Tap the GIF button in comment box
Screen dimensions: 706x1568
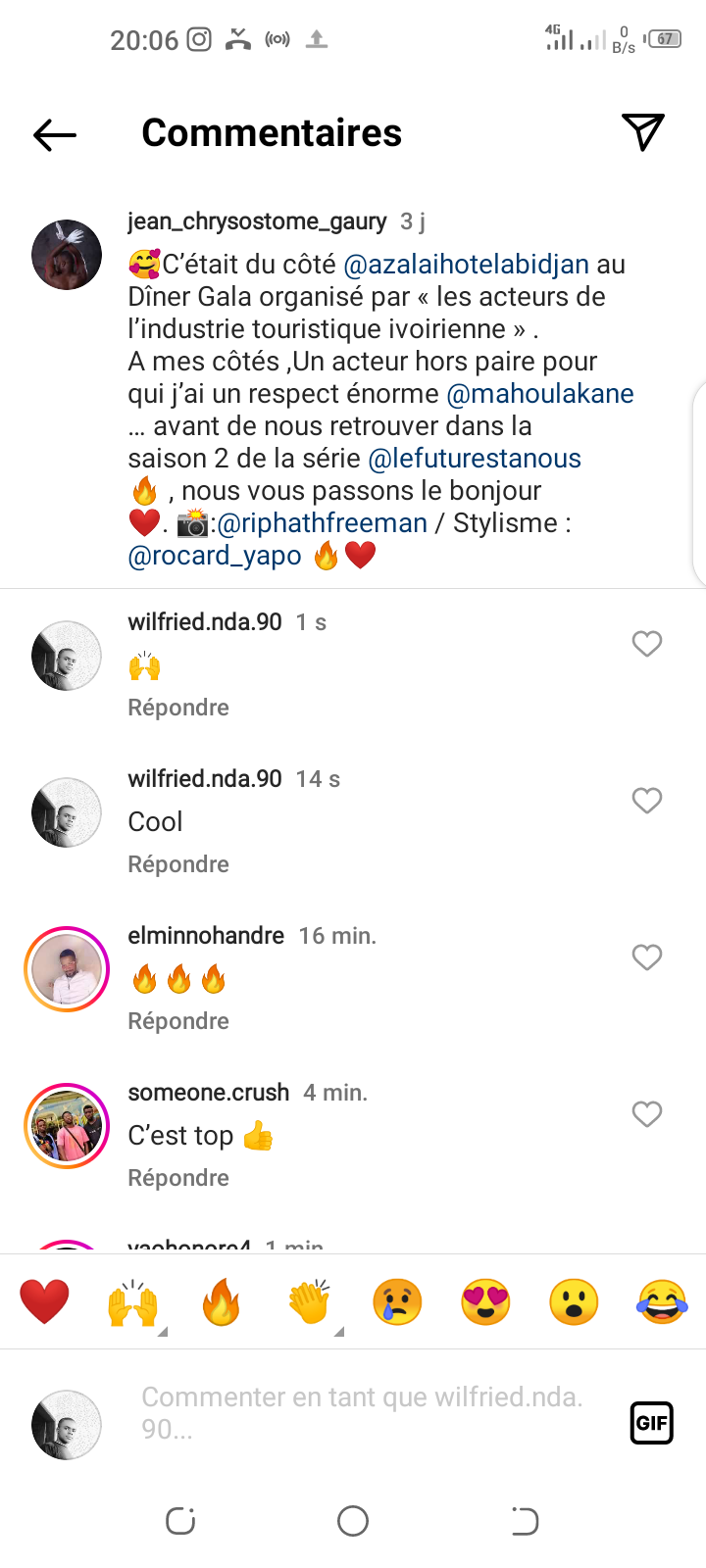pyautogui.click(x=651, y=1423)
